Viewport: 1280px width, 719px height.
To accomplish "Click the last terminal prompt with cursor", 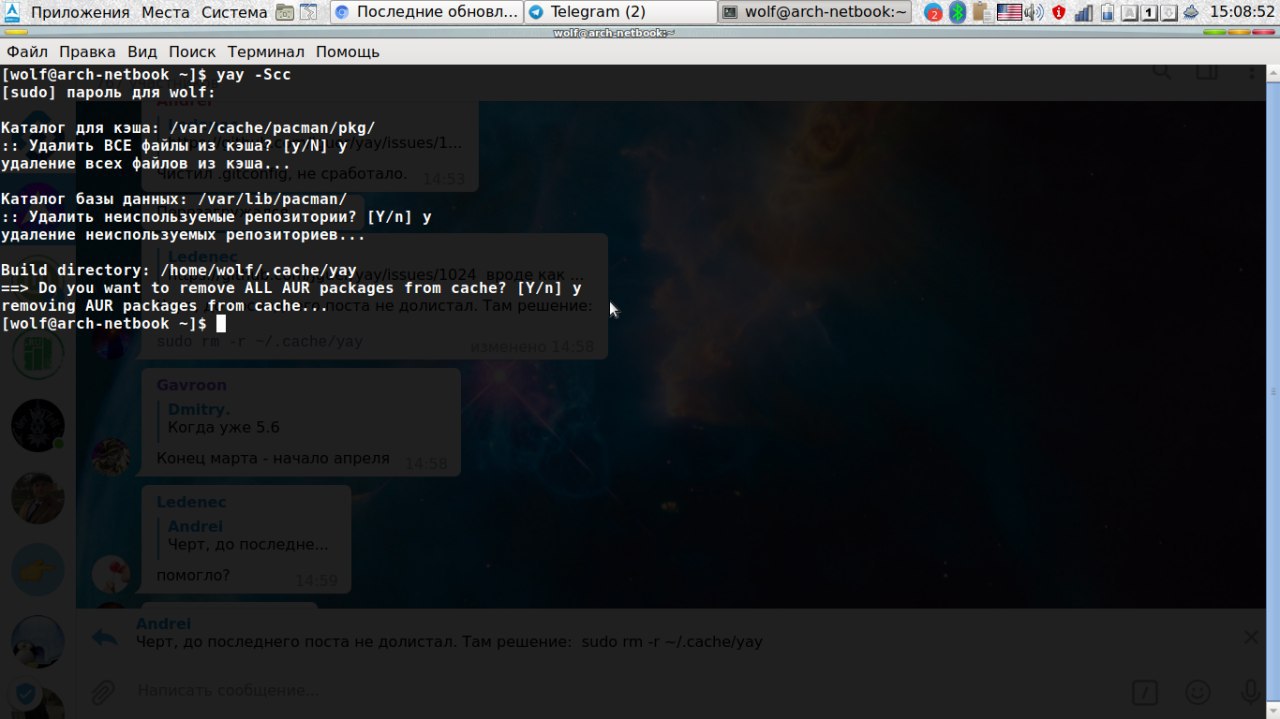I will pyautogui.click(x=114, y=324).
